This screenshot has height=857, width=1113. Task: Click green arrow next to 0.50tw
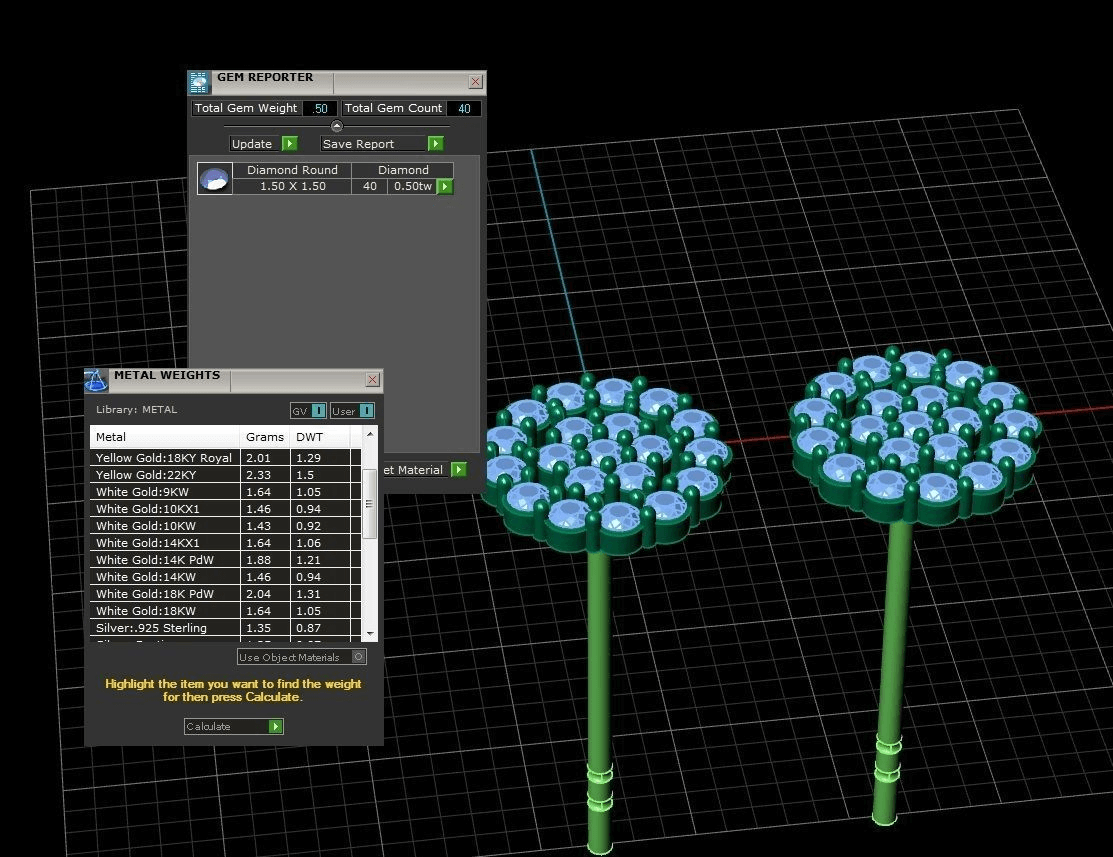click(445, 186)
